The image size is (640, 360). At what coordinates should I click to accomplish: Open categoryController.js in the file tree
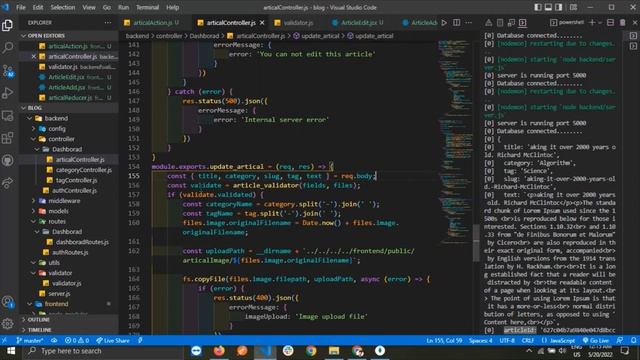(x=83, y=169)
